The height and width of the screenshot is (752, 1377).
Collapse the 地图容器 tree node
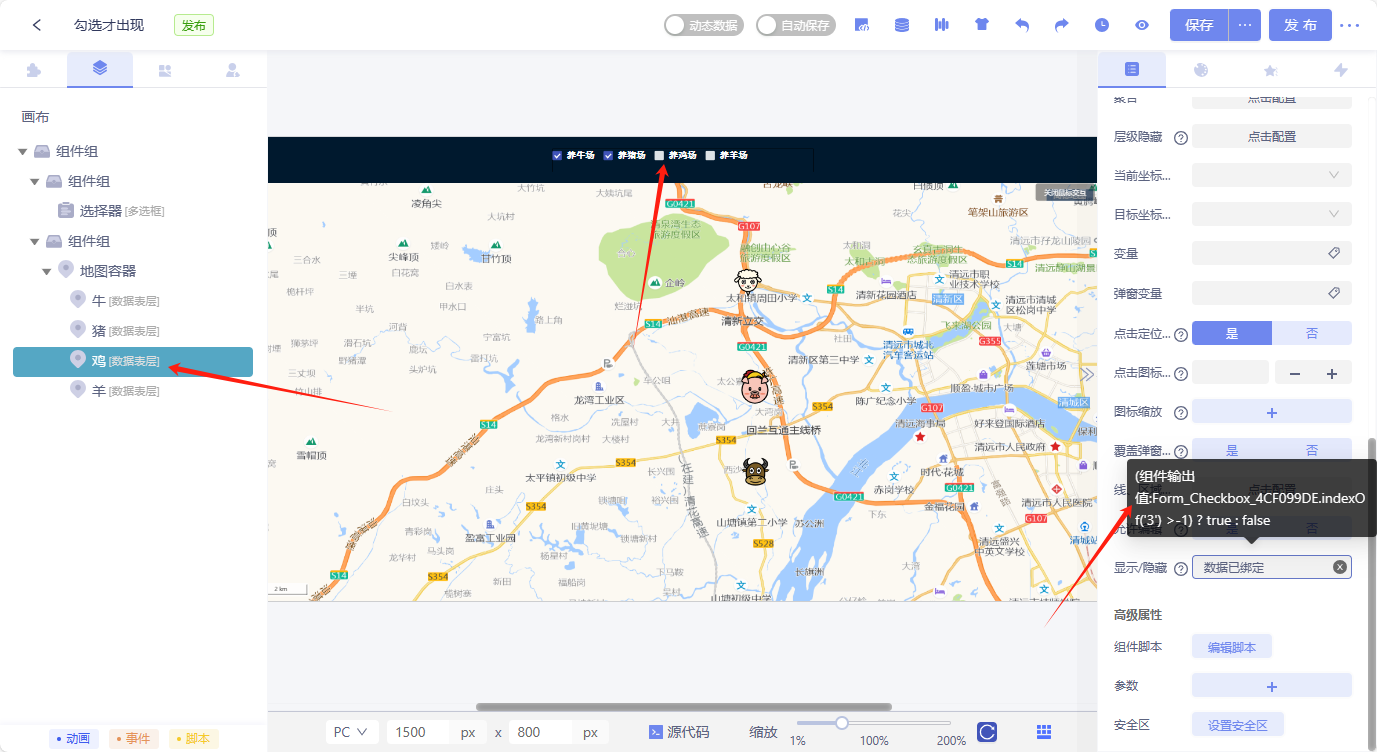click(x=46, y=272)
